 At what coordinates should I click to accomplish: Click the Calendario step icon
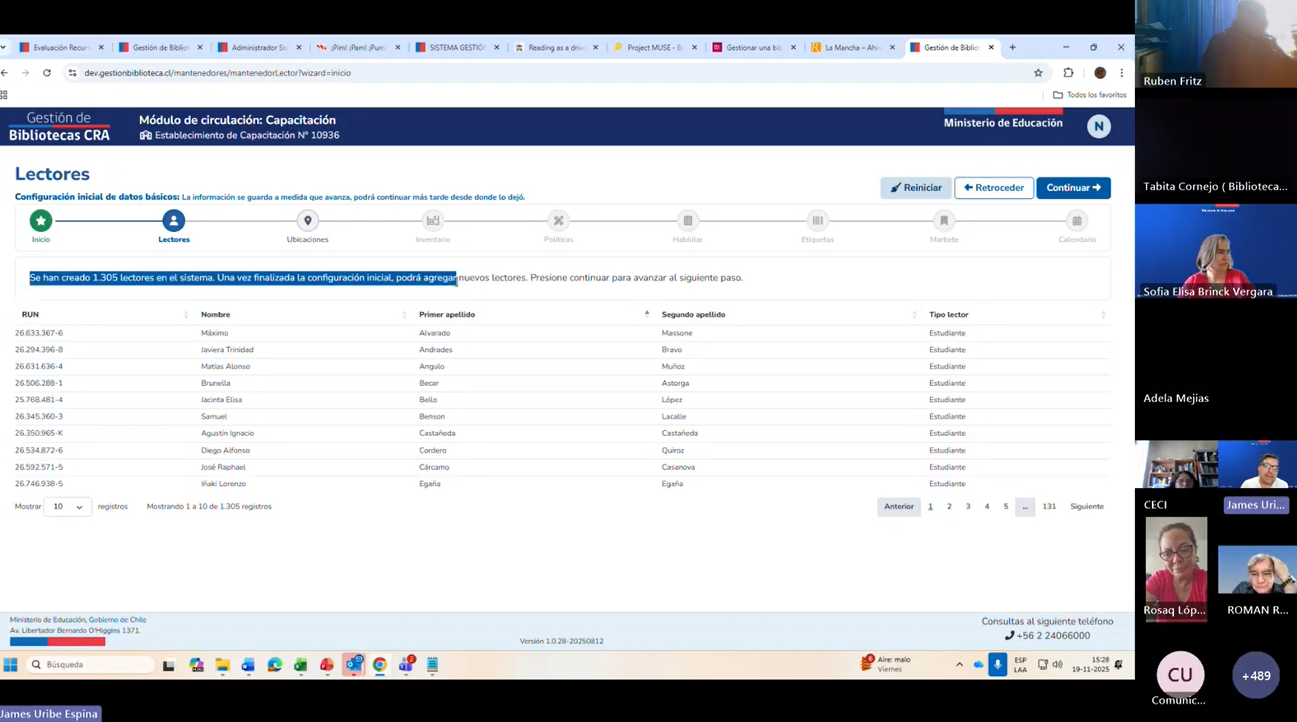point(1077,220)
